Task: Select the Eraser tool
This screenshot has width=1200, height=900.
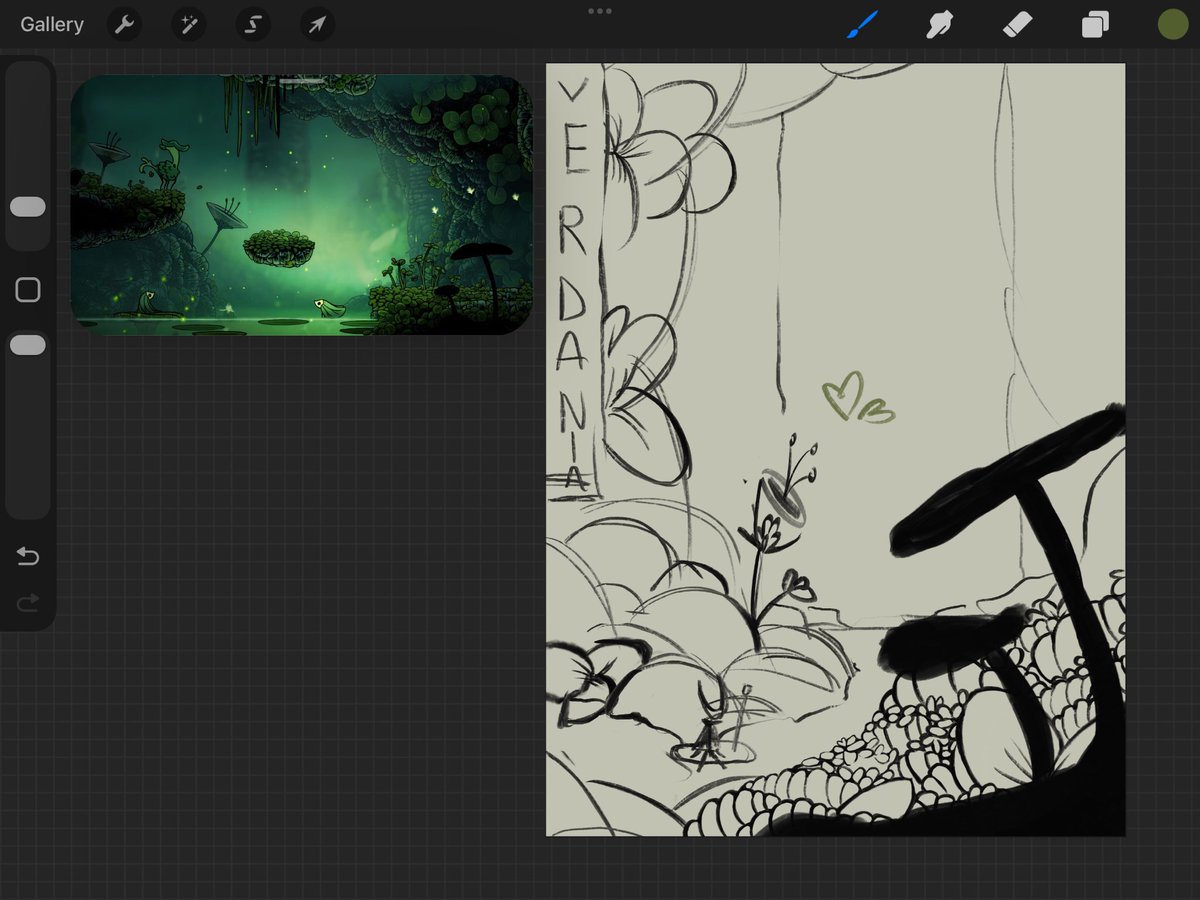Action: pyautogui.click(x=1017, y=24)
